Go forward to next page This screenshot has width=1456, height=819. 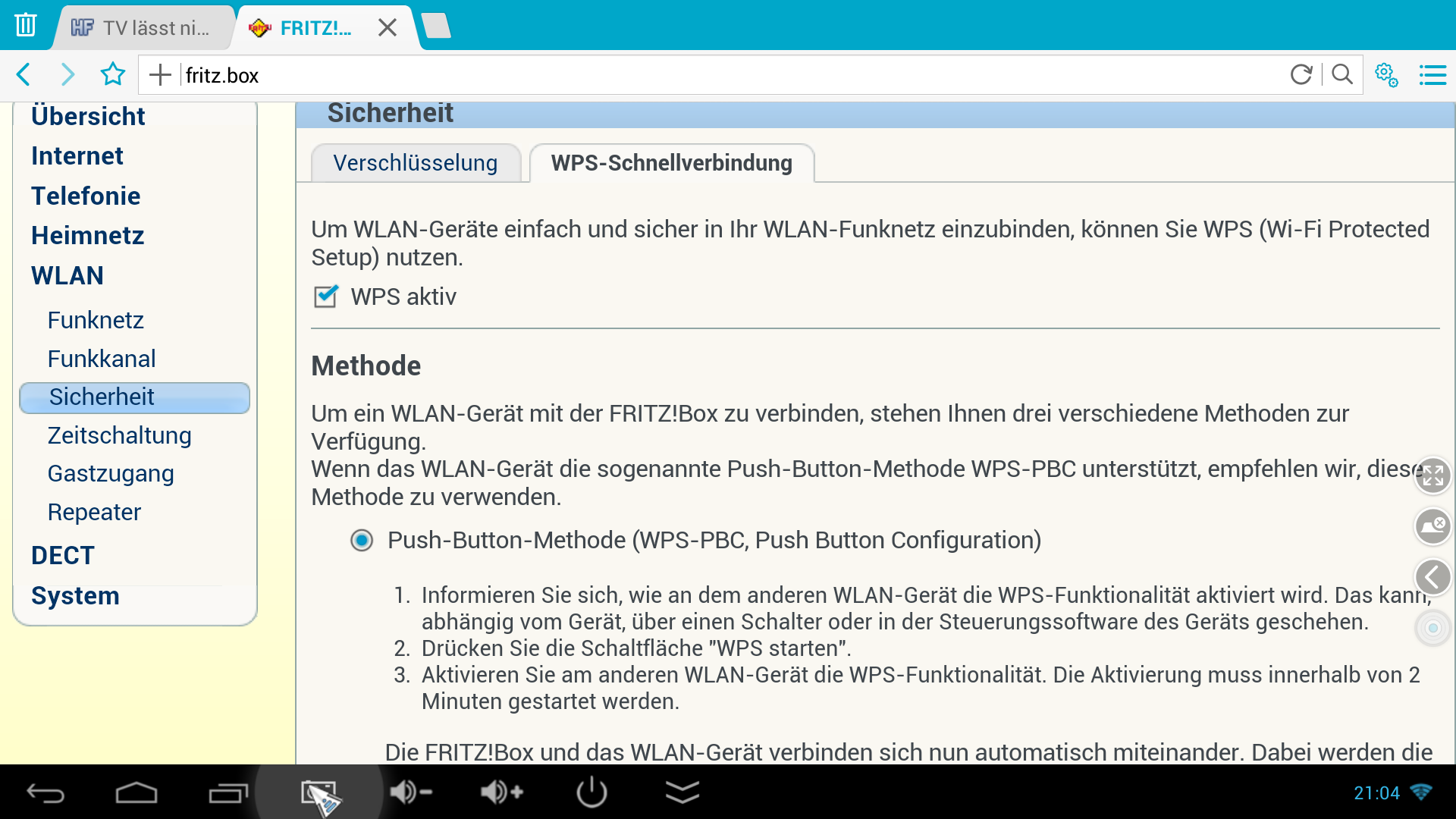[x=68, y=74]
